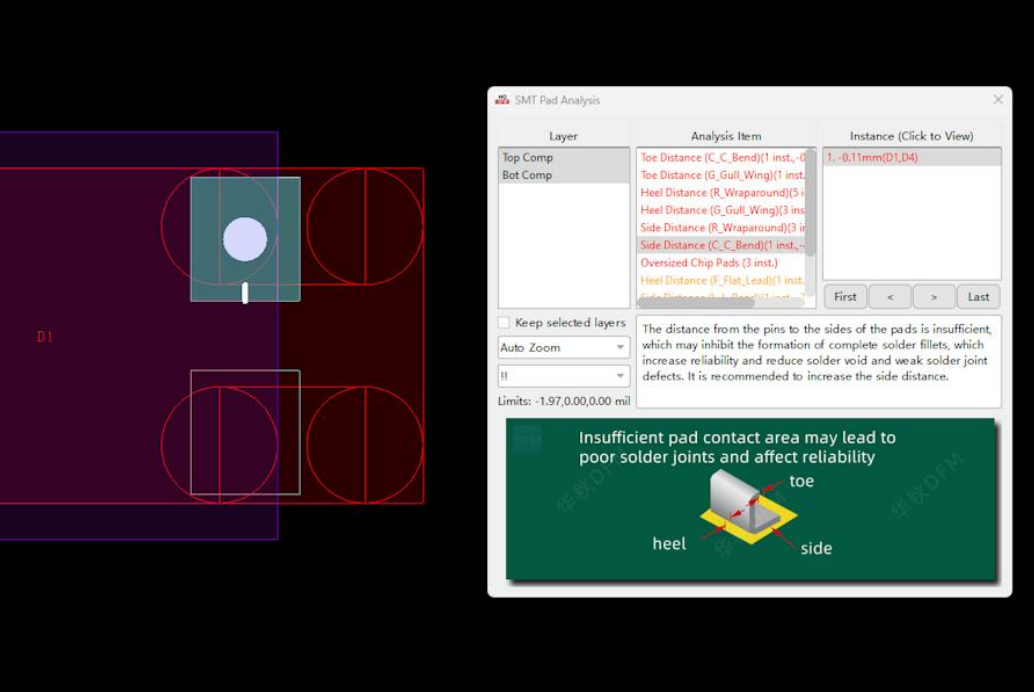Expand the '!!' severity dropdown
Viewport: 1034px width, 692px height.
[563, 376]
